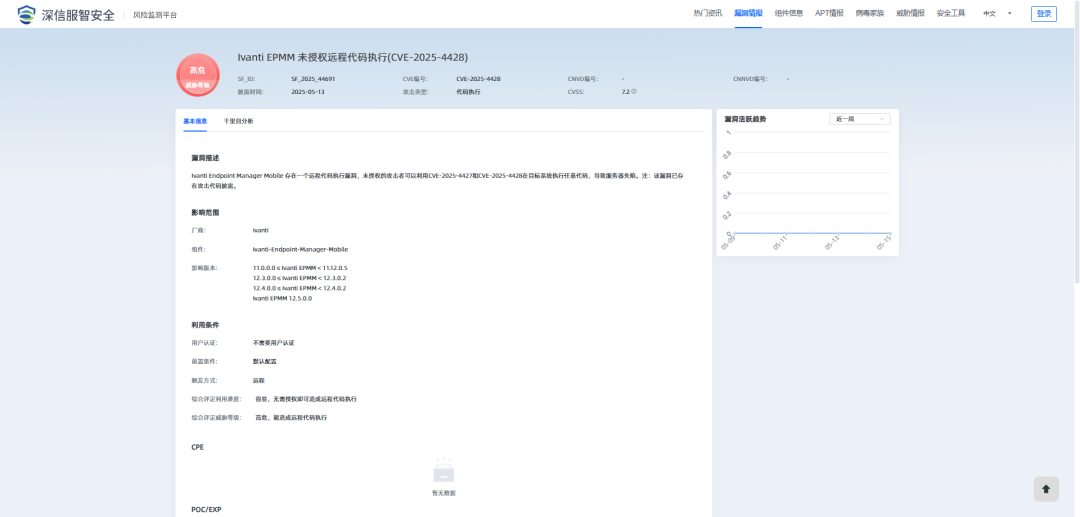The image size is (1080, 517).
Task: Click the 风险监测平台 header text
Action: 155,14
